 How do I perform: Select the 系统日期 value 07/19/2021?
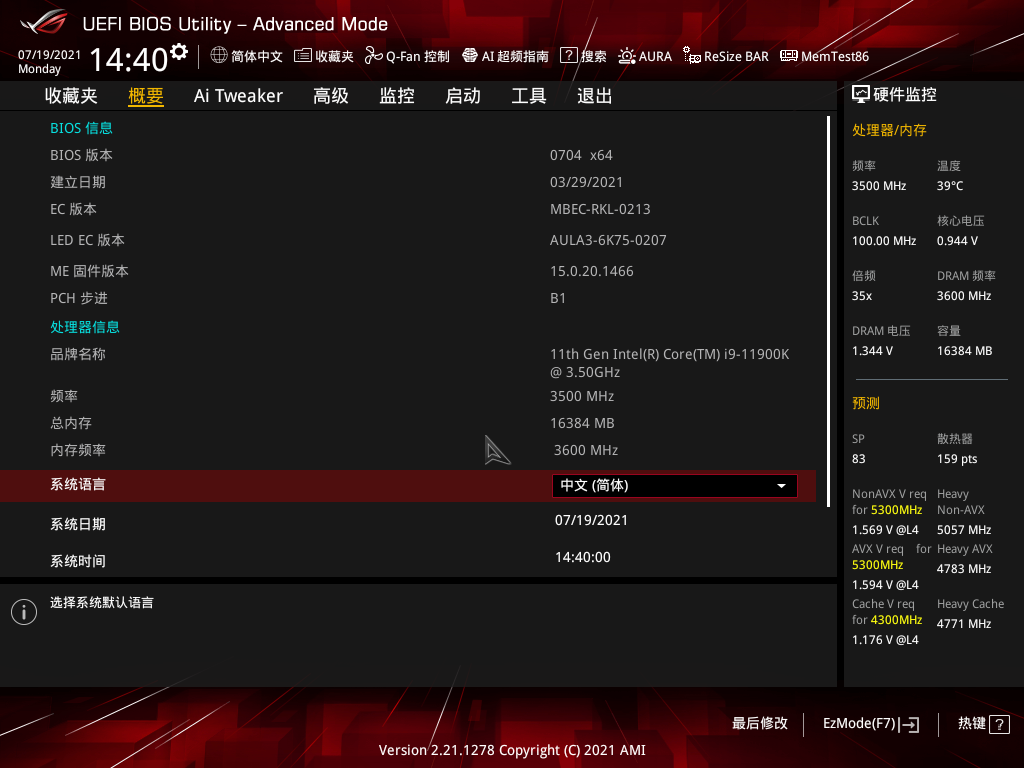pyautogui.click(x=591, y=520)
